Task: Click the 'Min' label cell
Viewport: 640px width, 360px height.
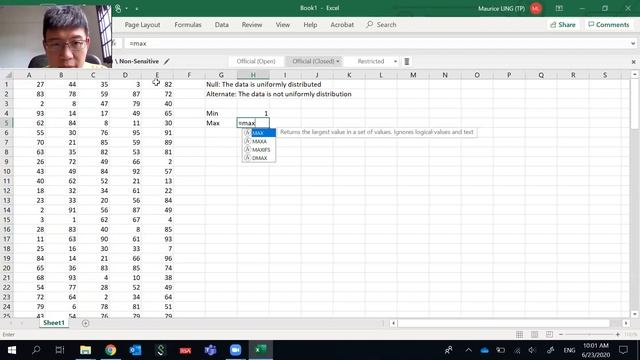Action: [x=221, y=113]
